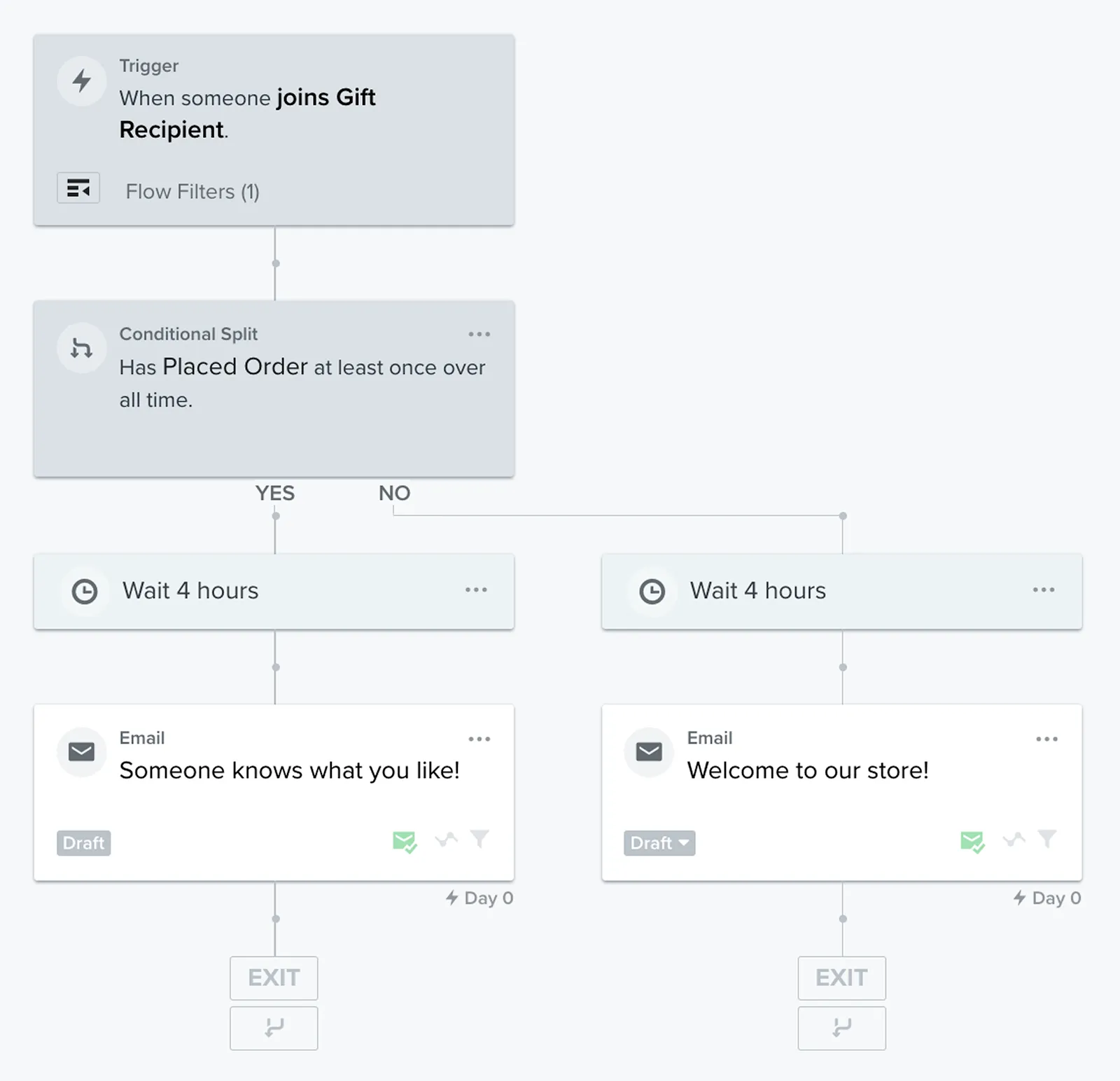This screenshot has width=1120, height=1081.
Task: Select the YES branch label
Action: [275, 493]
